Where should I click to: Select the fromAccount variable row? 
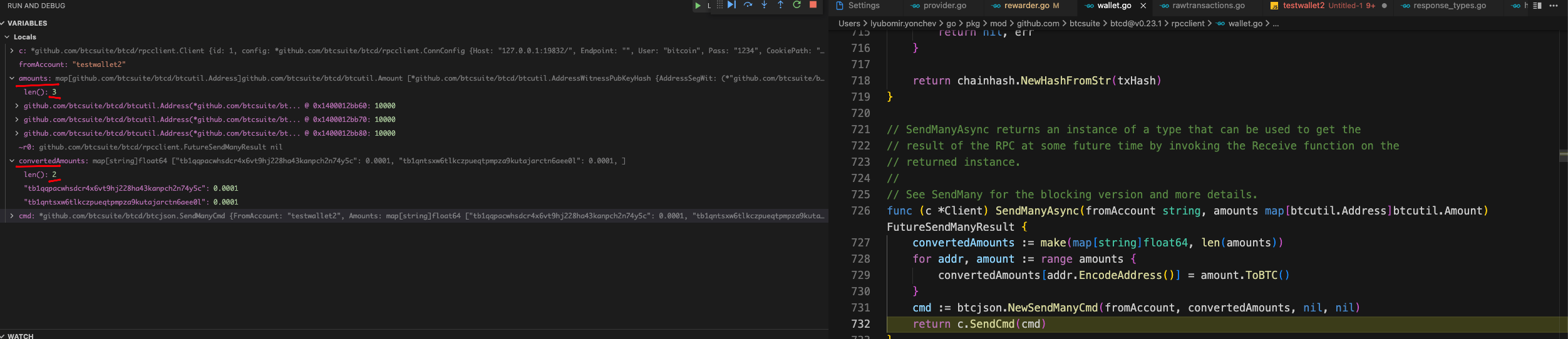coord(414,64)
